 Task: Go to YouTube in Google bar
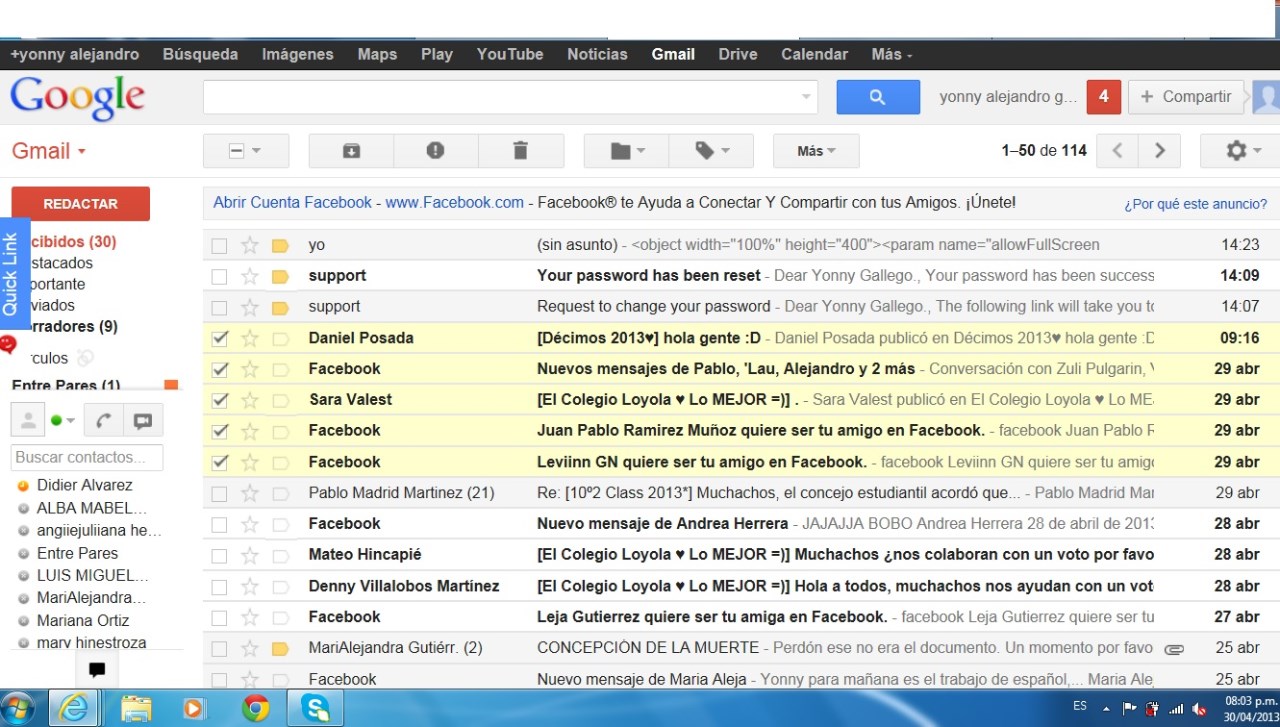coord(510,54)
